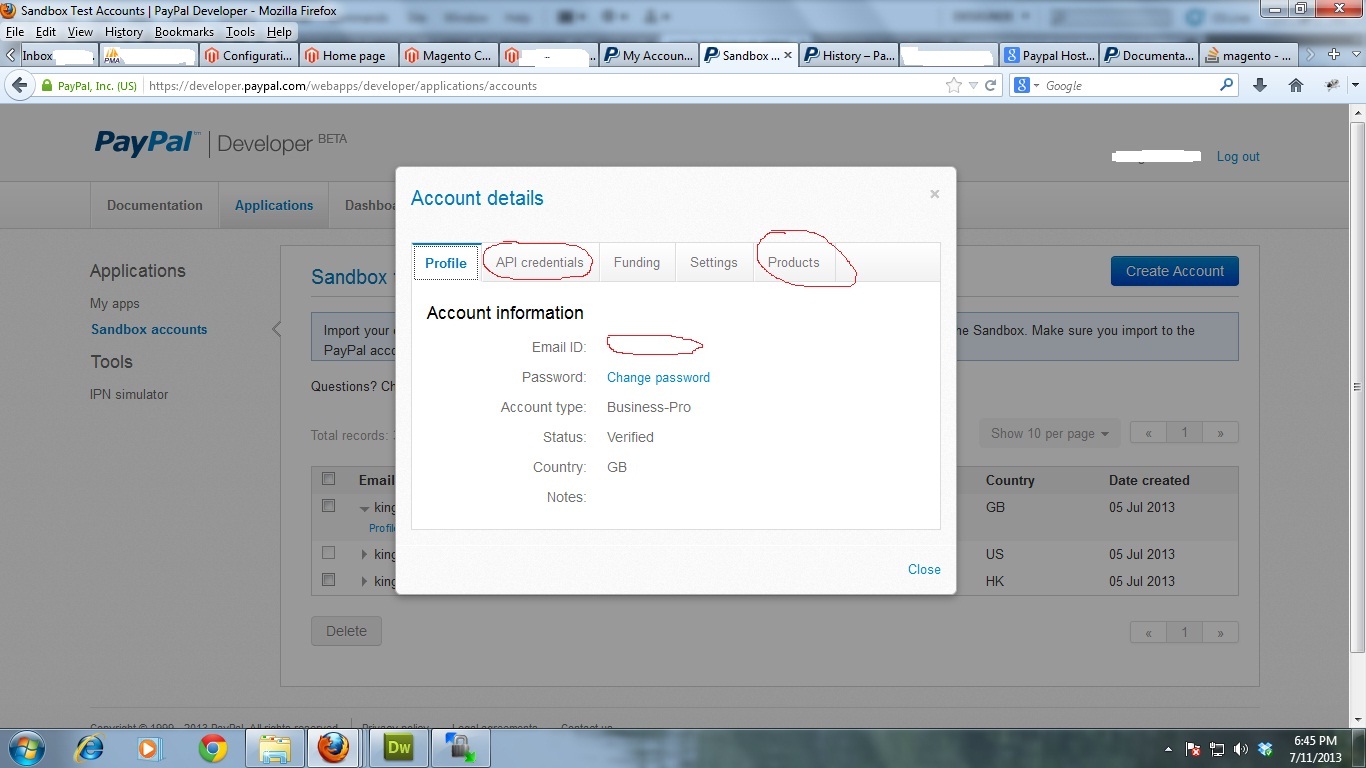
Task: Open the Bookmarks menu
Action: pos(184,32)
